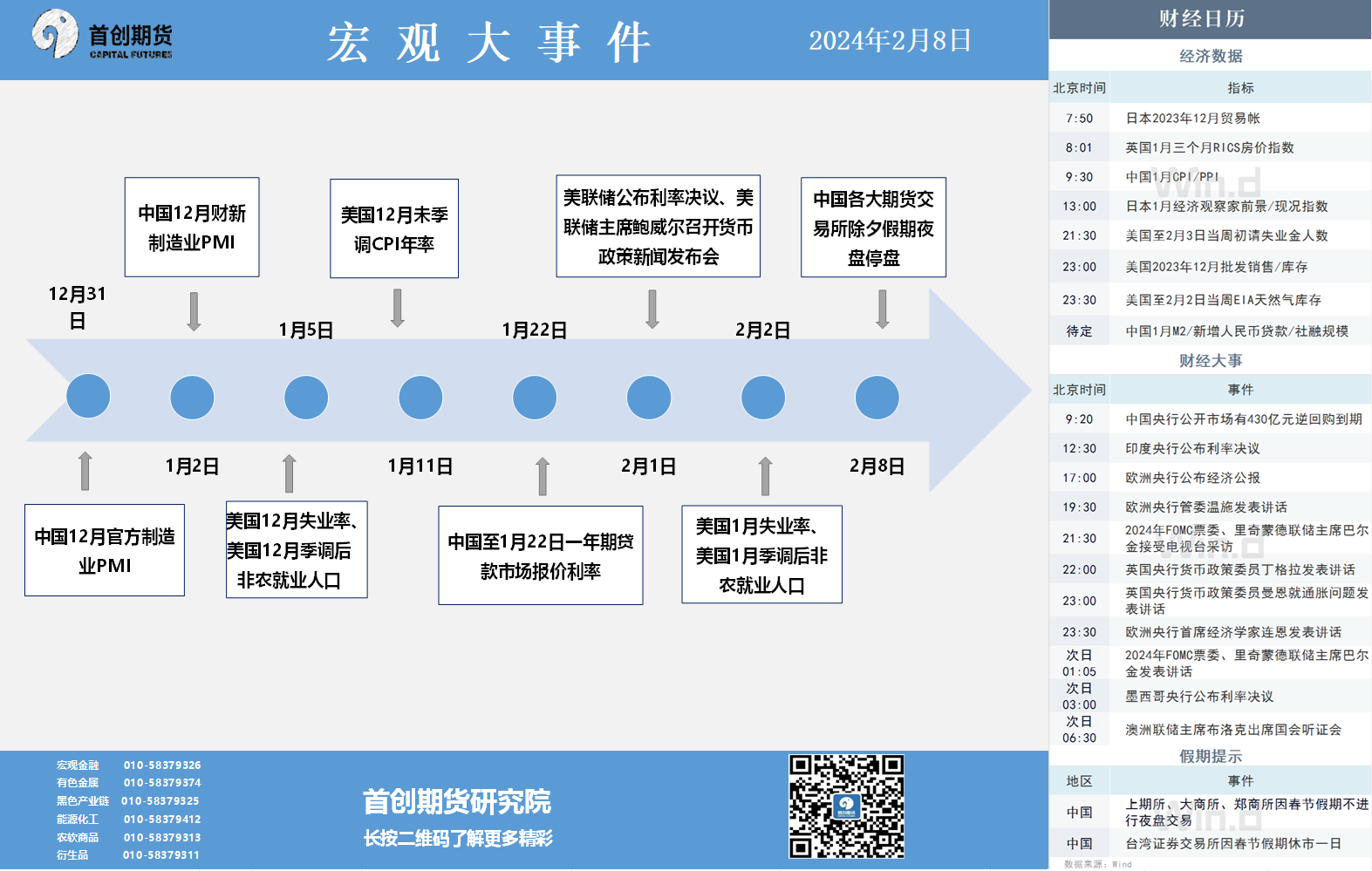
Task: Select the 一年期贷款市场报价利率 event box
Action: click(x=541, y=555)
